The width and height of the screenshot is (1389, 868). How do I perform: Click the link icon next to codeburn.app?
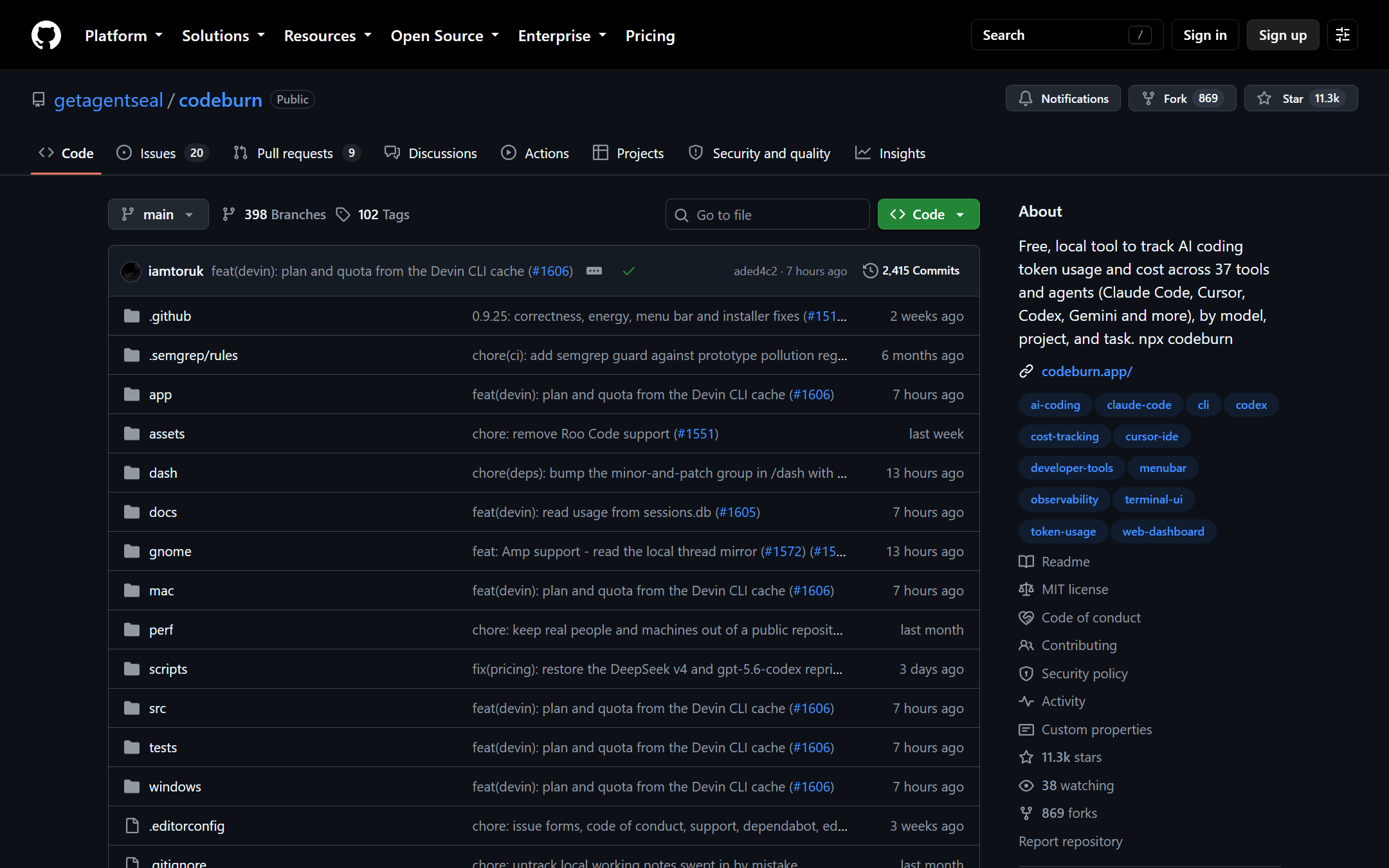pos(1026,371)
